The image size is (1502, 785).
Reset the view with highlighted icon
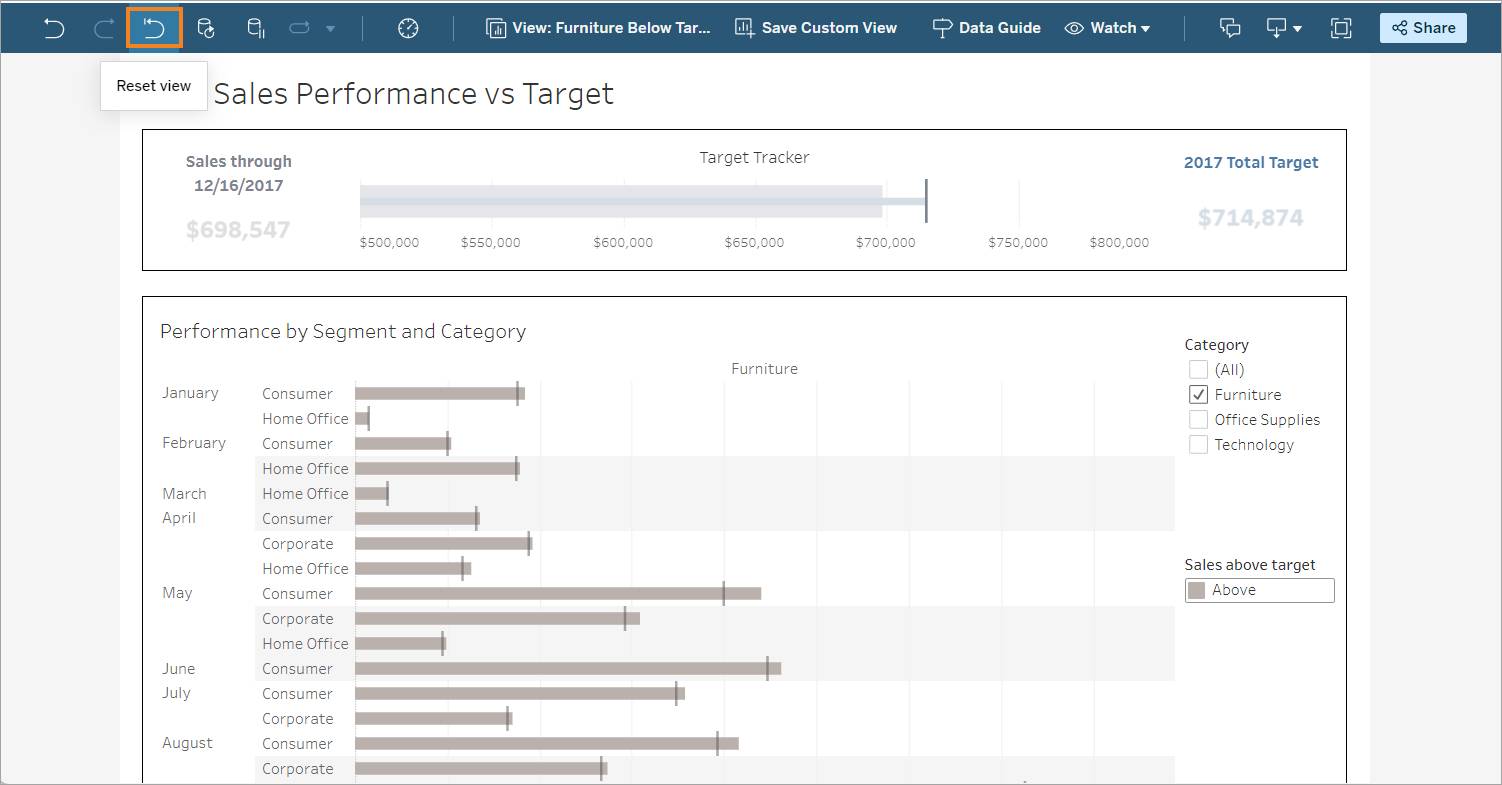click(x=154, y=28)
